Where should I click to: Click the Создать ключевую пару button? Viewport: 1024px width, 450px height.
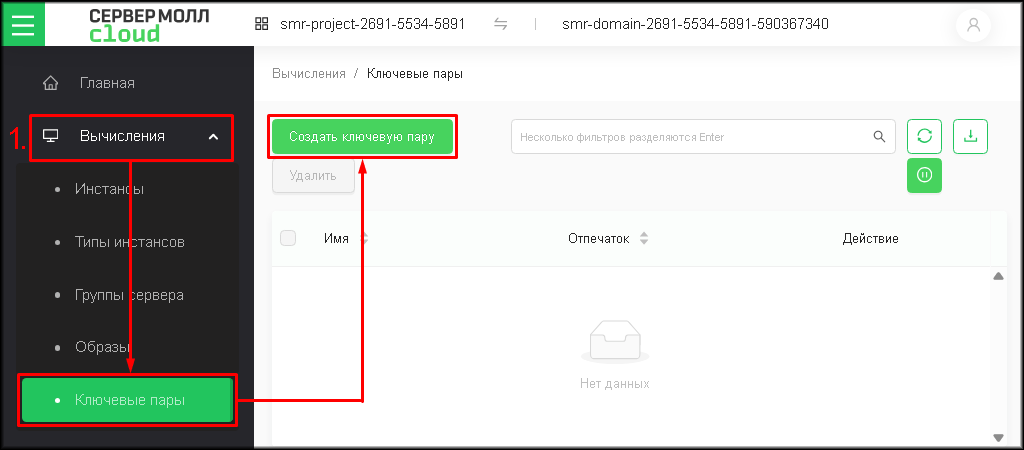(x=362, y=137)
